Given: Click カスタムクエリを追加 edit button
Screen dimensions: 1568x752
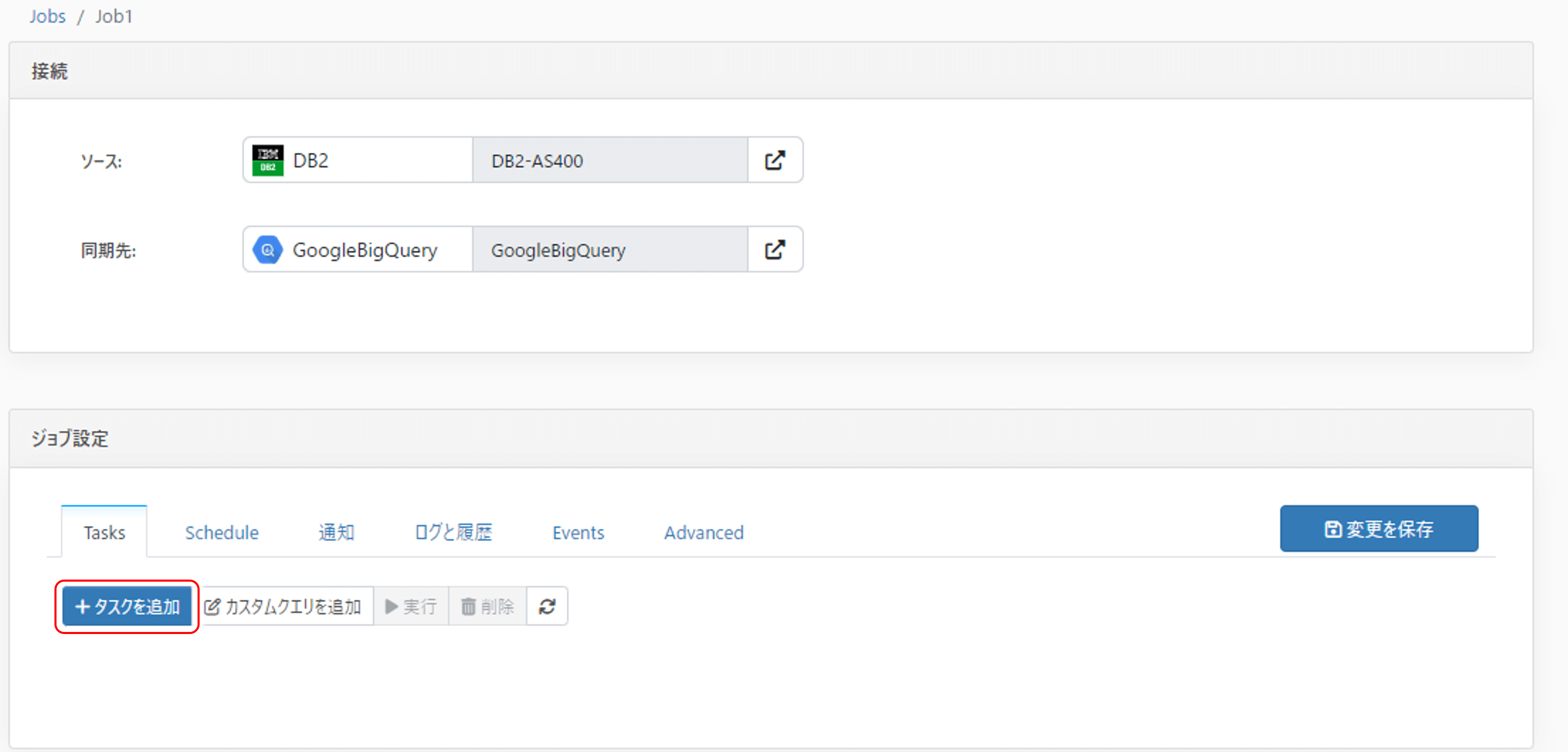Looking at the screenshot, I should click(x=283, y=606).
